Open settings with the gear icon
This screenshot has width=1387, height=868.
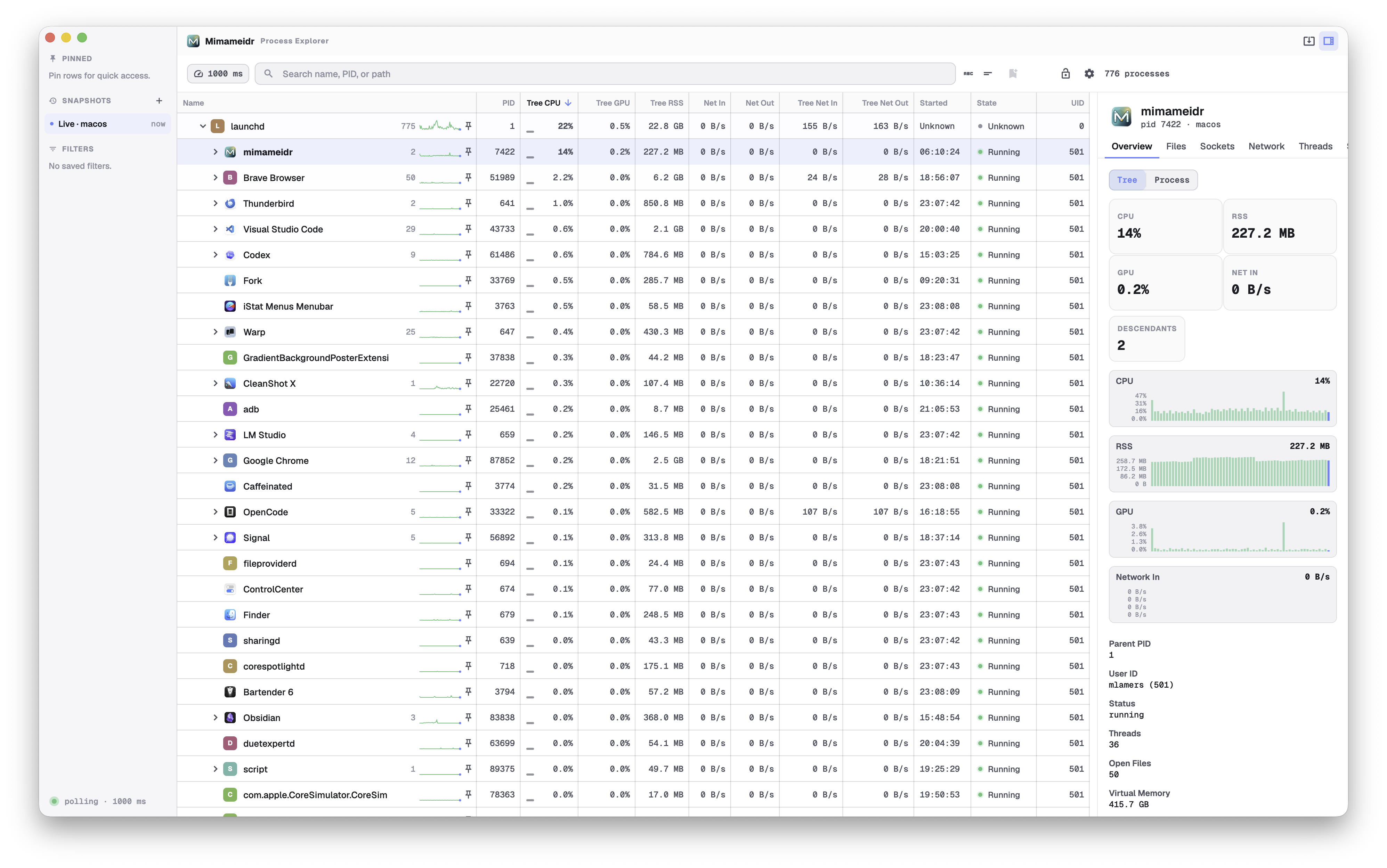pyautogui.click(x=1089, y=73)
